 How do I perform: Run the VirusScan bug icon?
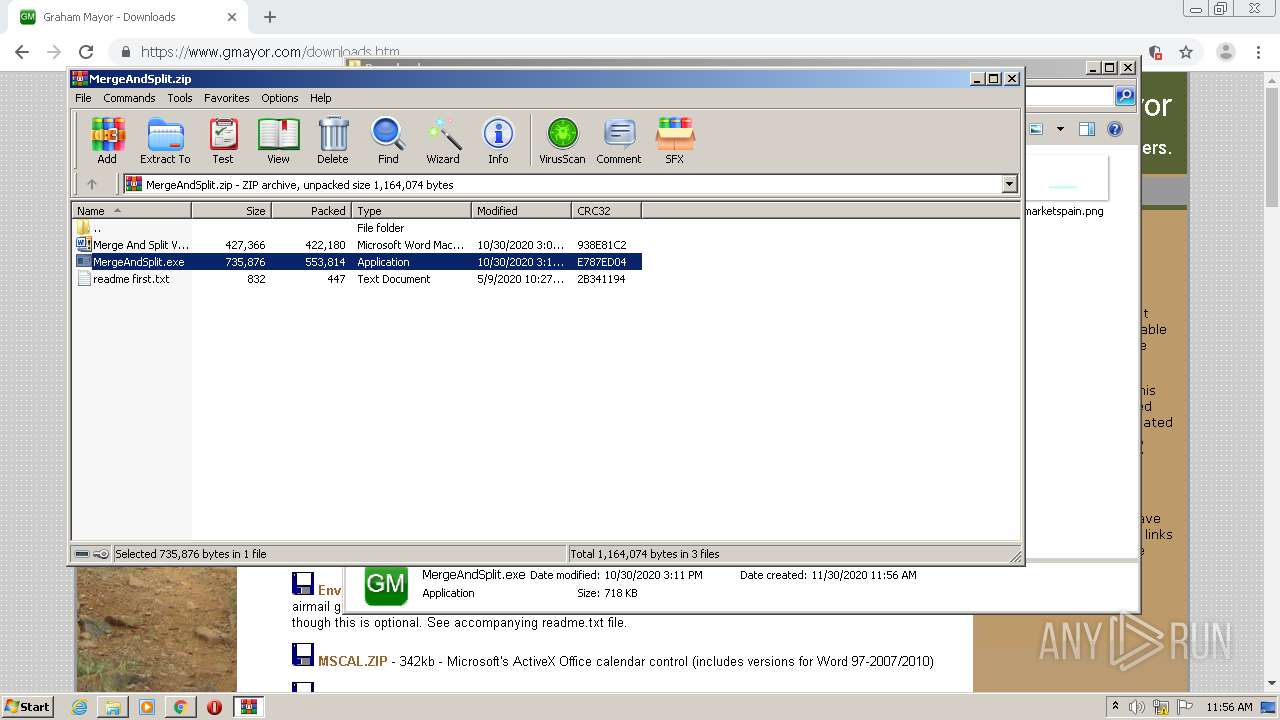562,140
